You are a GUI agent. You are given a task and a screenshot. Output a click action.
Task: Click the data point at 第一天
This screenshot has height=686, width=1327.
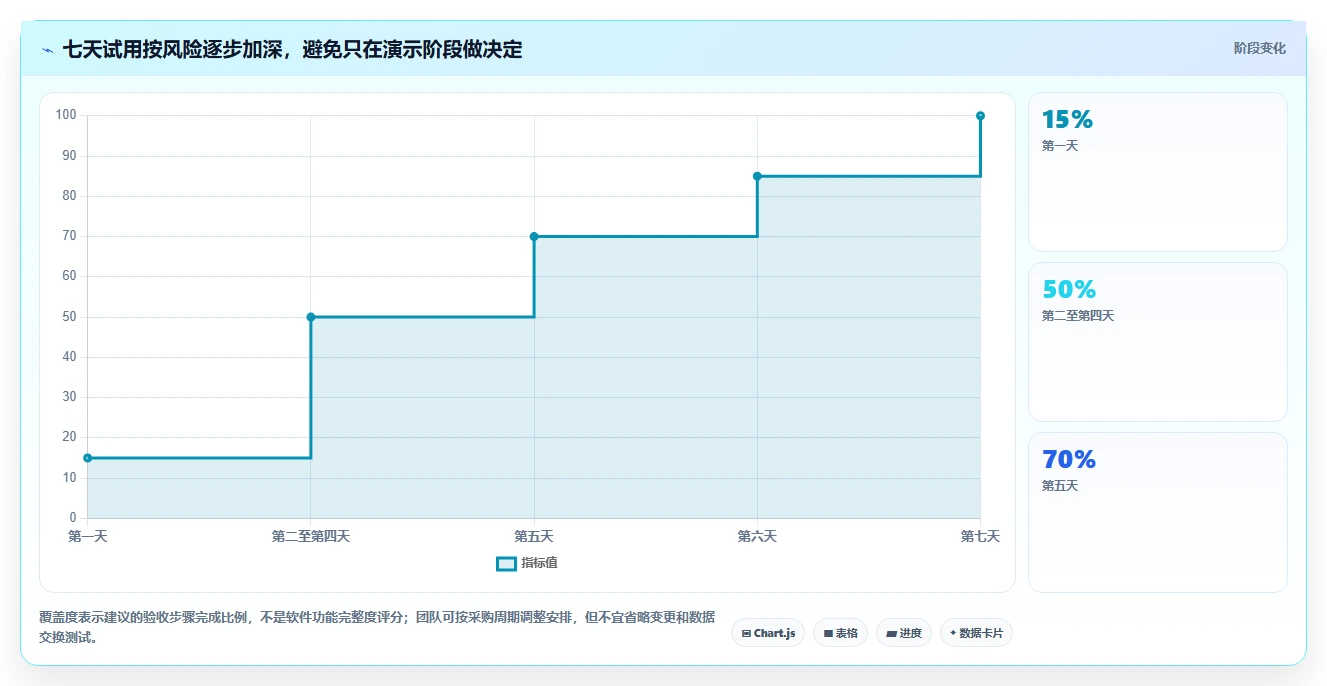(87, 458)
